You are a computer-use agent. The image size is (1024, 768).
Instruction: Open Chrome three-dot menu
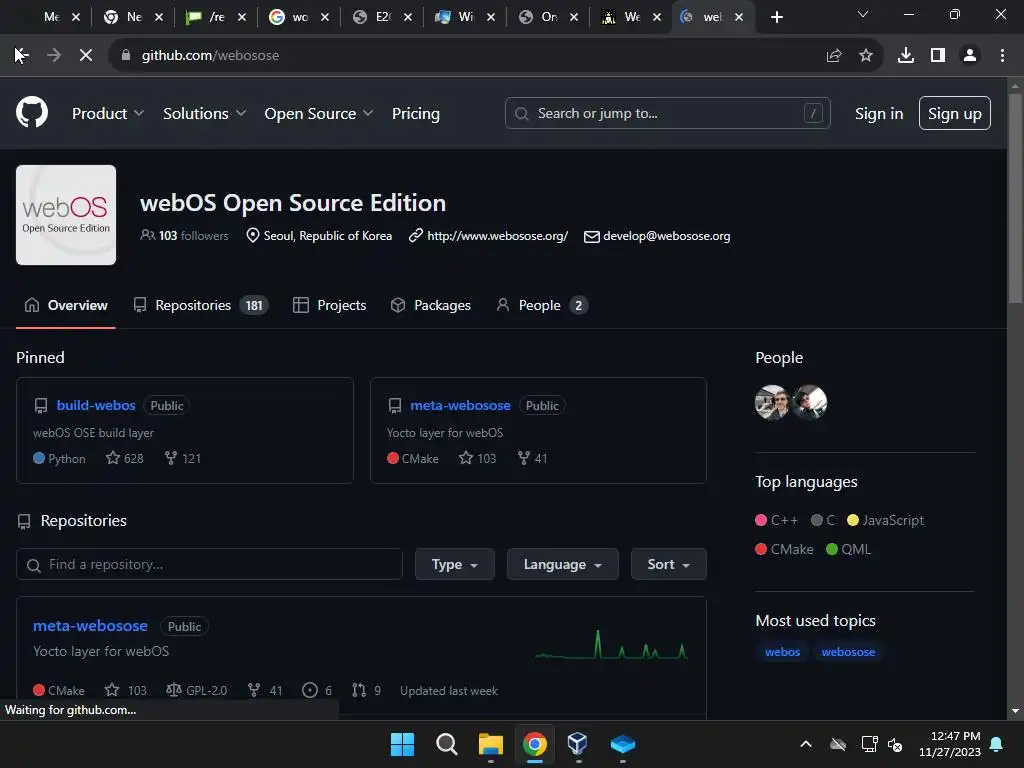1002,56
